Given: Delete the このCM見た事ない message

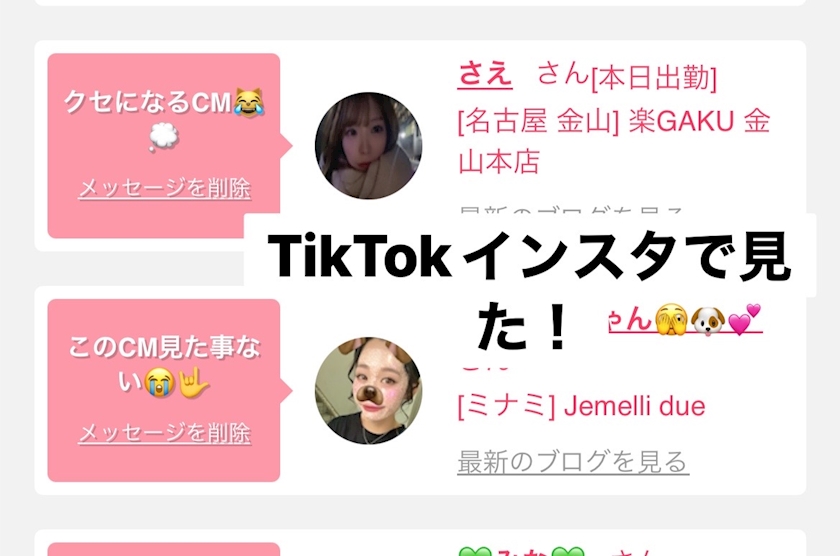Looking at the screenshot, I should [x=164, y=433].
